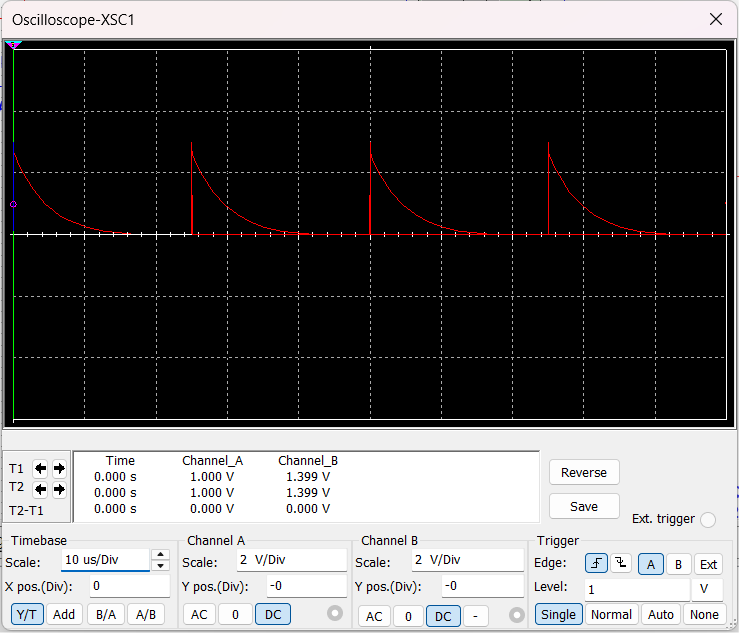This screenshot has width=739, height=633.
Task: Click Channel A terminal indicator circle
Action: [x=335, y=613]
